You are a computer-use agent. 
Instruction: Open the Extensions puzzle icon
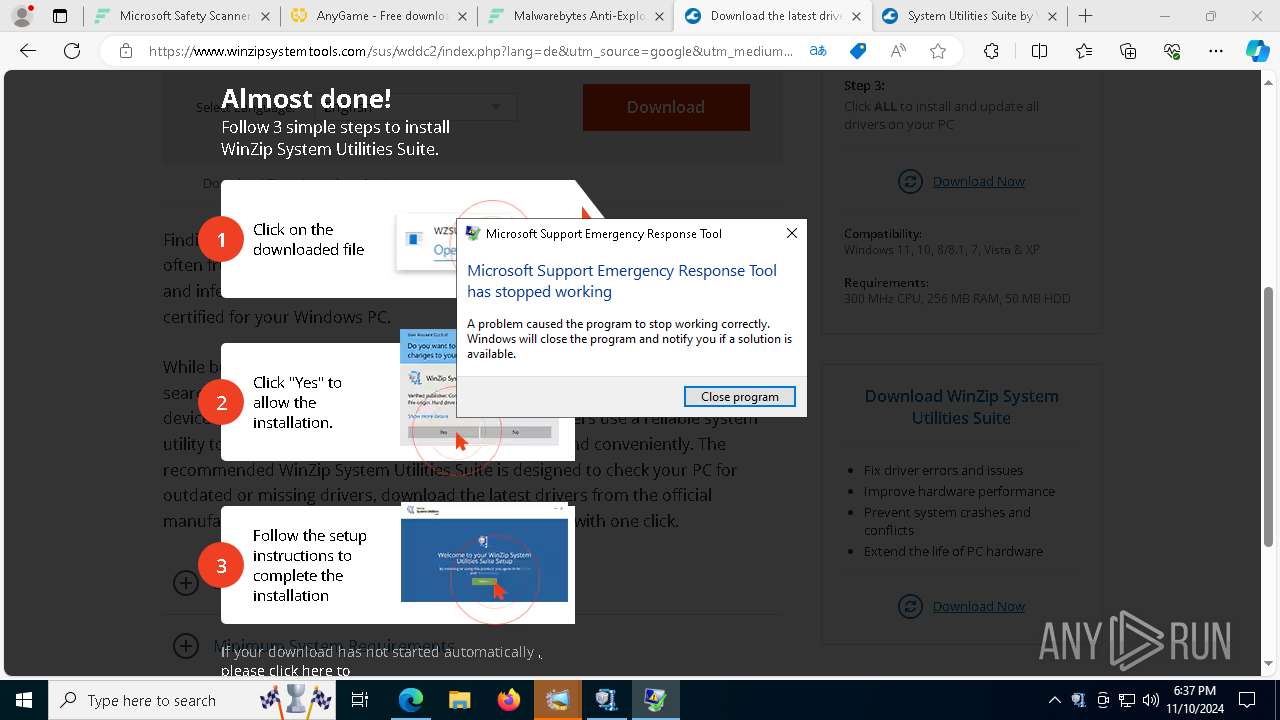coord(991,51)
